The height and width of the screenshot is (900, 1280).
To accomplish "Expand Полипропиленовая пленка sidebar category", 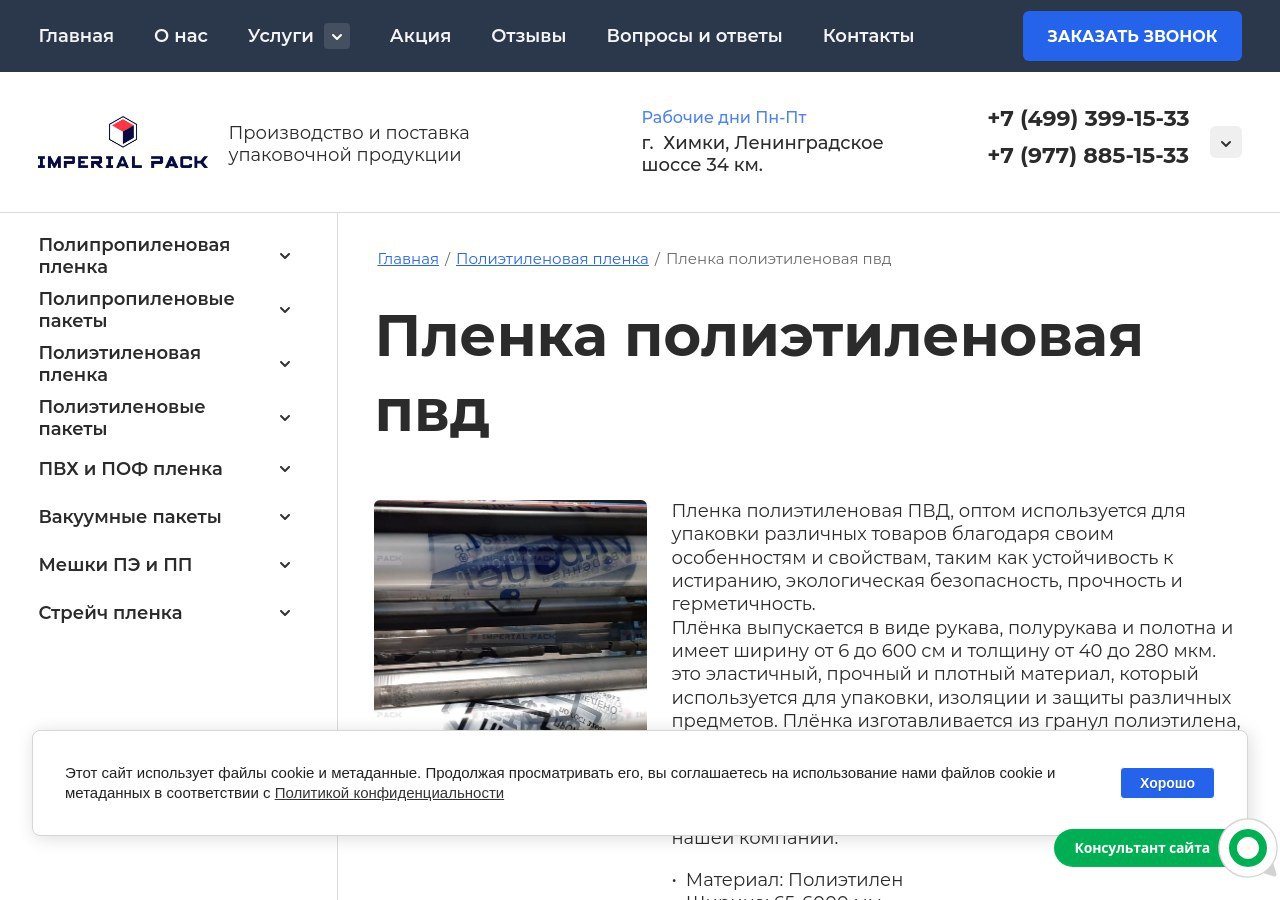I will [x=285, y=256].
